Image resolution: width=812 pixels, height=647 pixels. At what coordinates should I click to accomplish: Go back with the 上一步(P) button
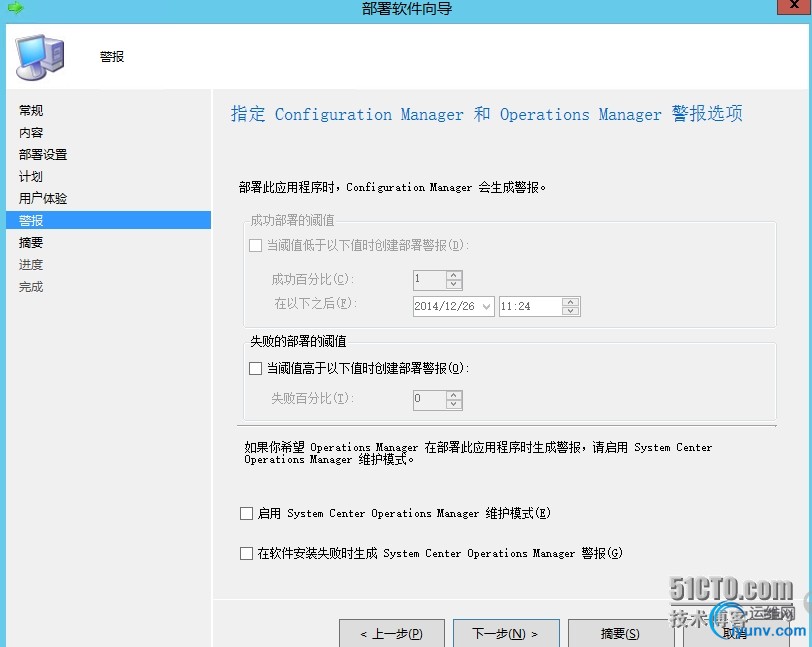tap(392, 634)
